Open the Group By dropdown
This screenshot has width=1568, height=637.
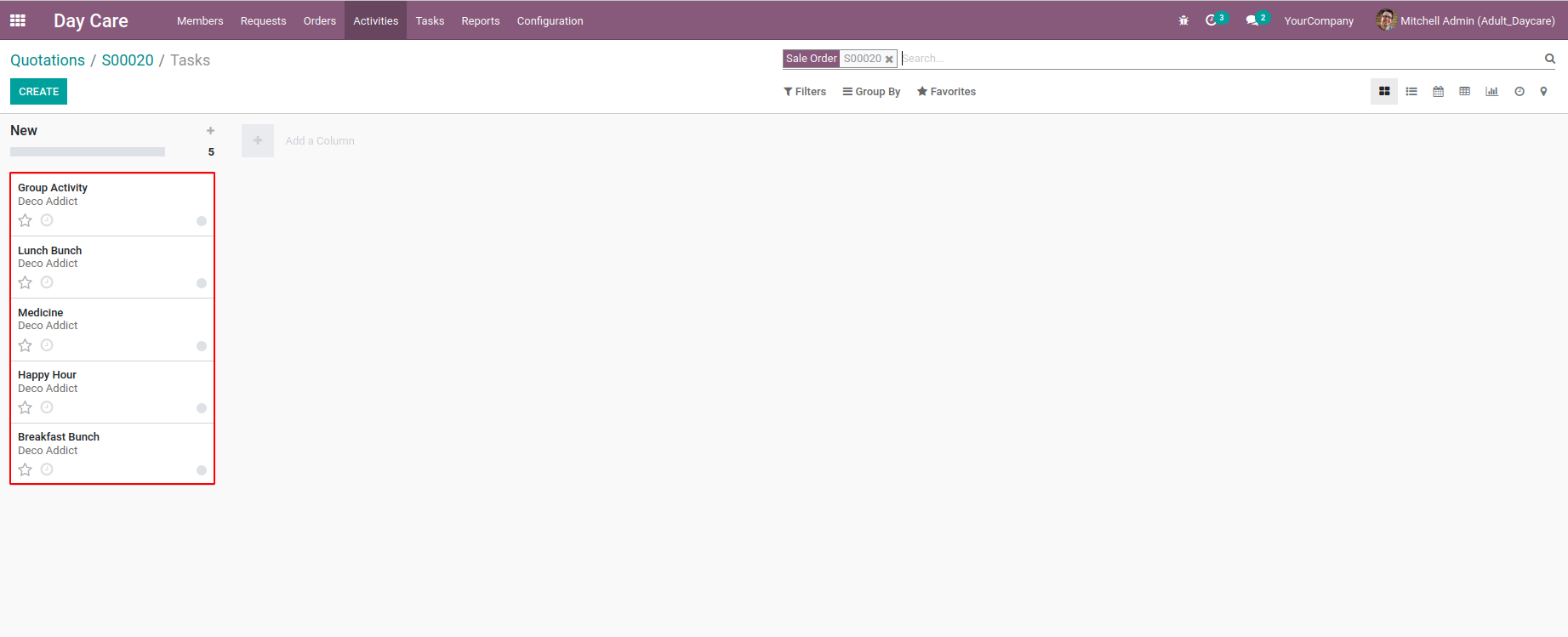(871, 92)
